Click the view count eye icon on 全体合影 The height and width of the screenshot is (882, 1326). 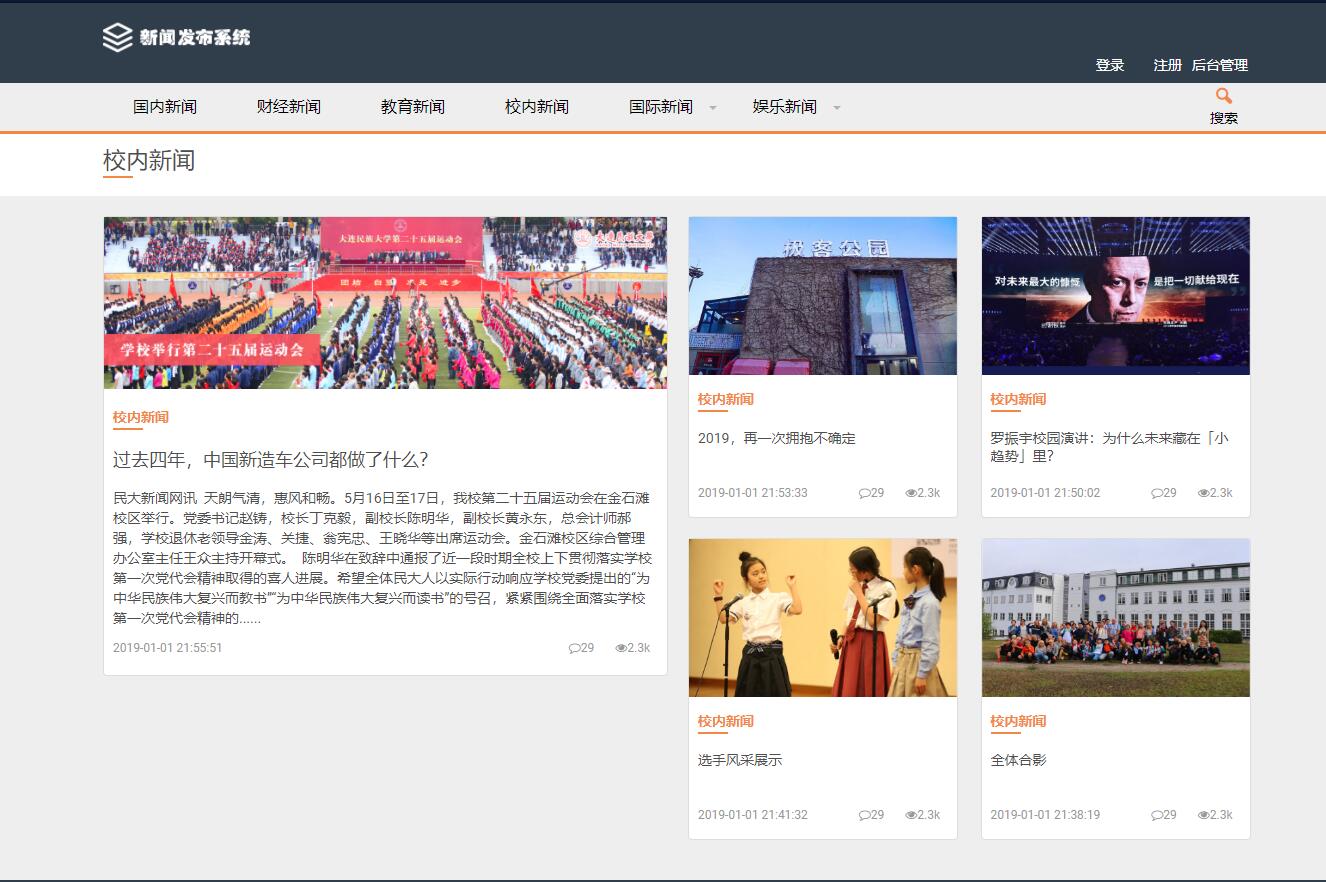tap(1202, 815)
